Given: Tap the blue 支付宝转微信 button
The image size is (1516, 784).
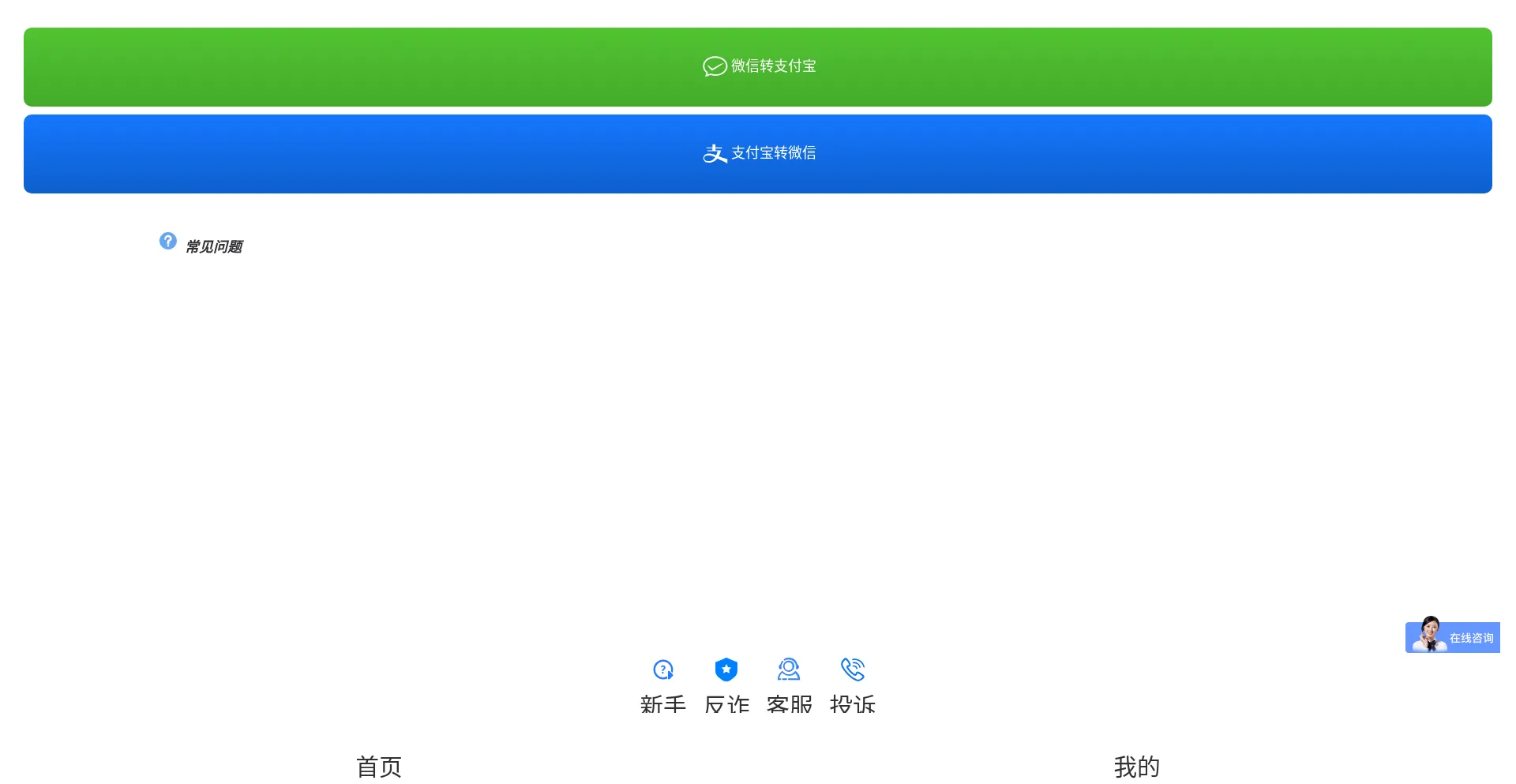Looking at the screenshot, I should point(758,154).
